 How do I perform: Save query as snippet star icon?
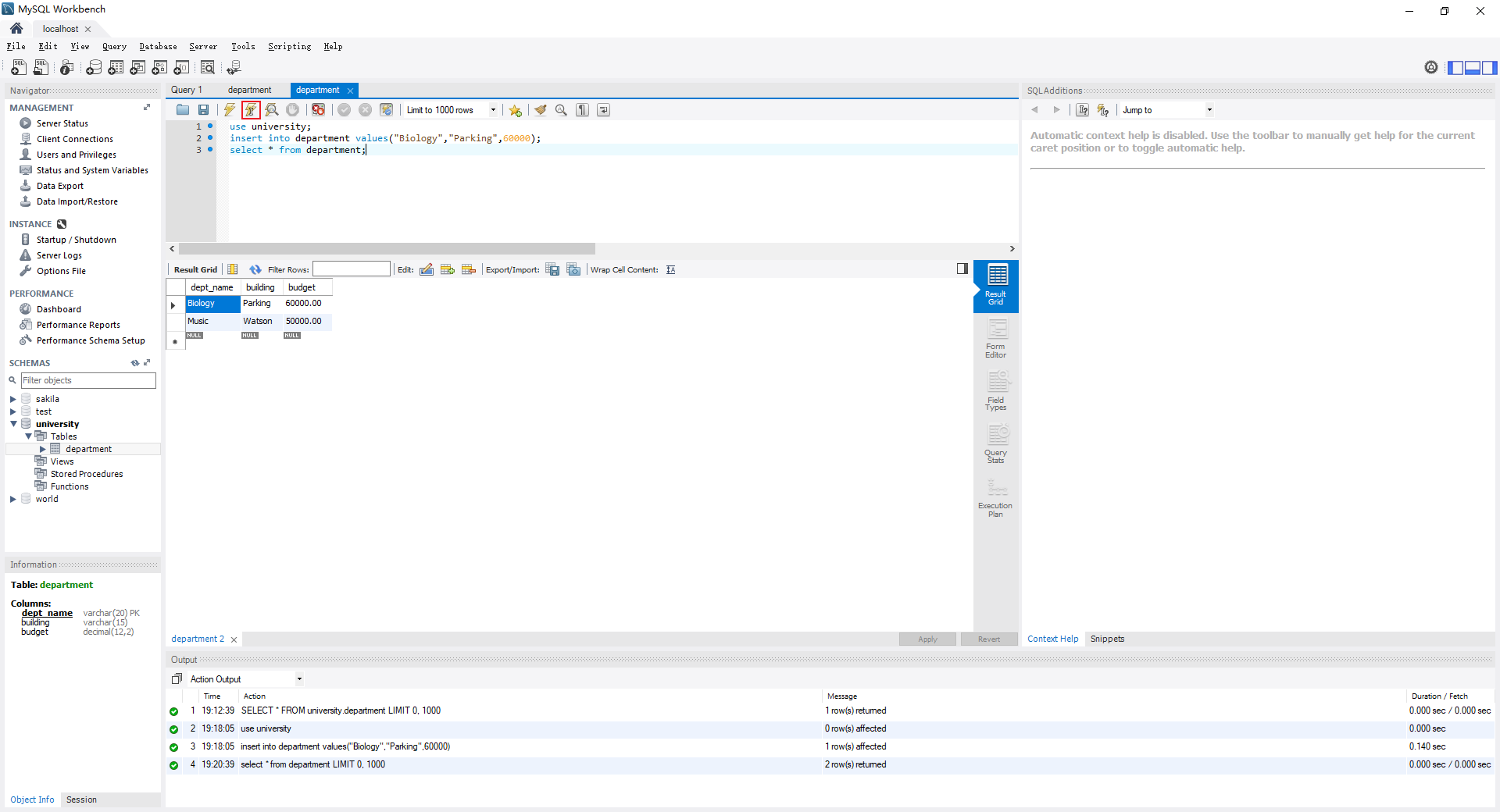tap(516, 110)
